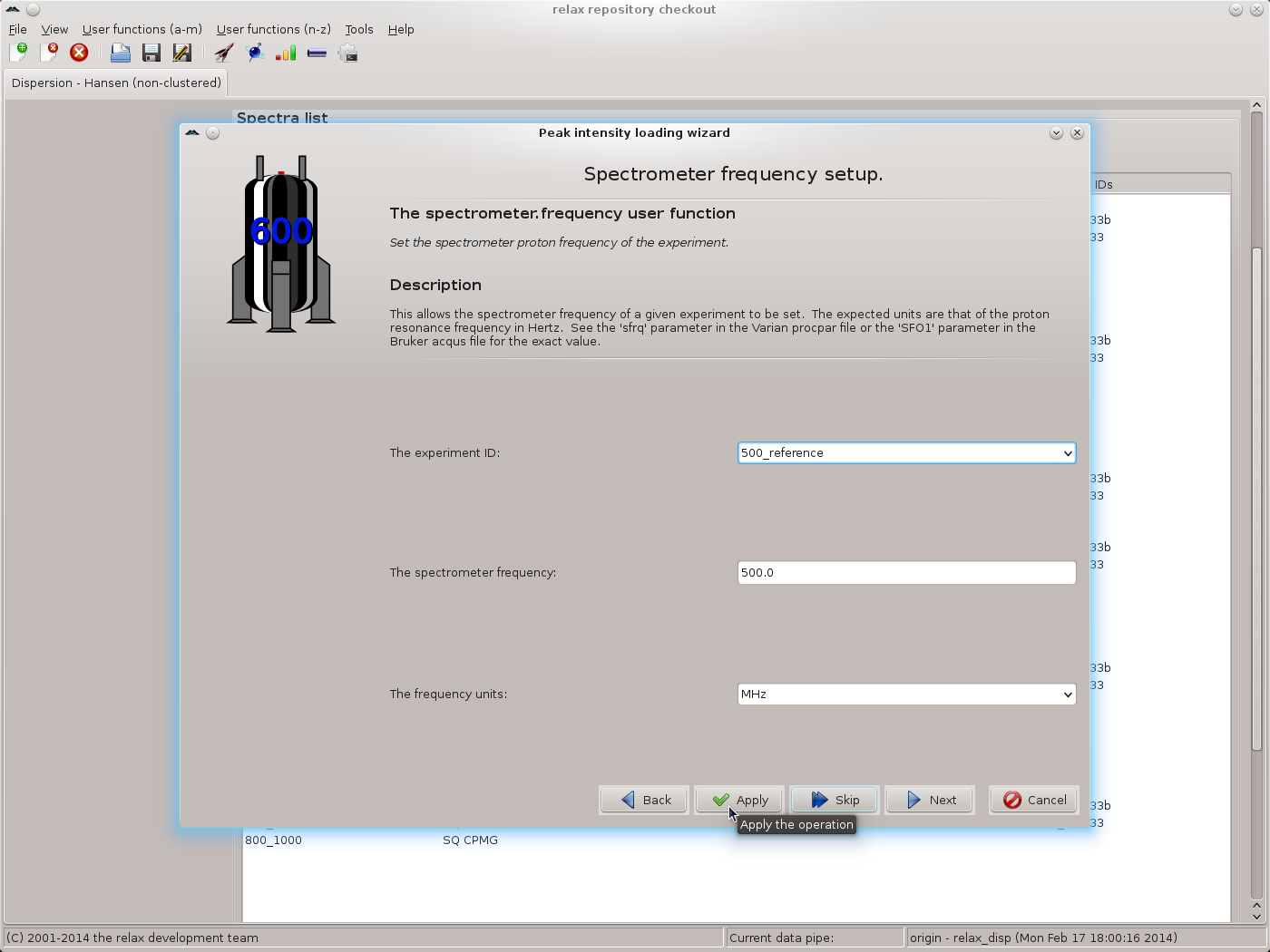Click the floppy disk save icon
Image resolution: width=1270 pixels, height=952 pixels.
coord(151,53)
